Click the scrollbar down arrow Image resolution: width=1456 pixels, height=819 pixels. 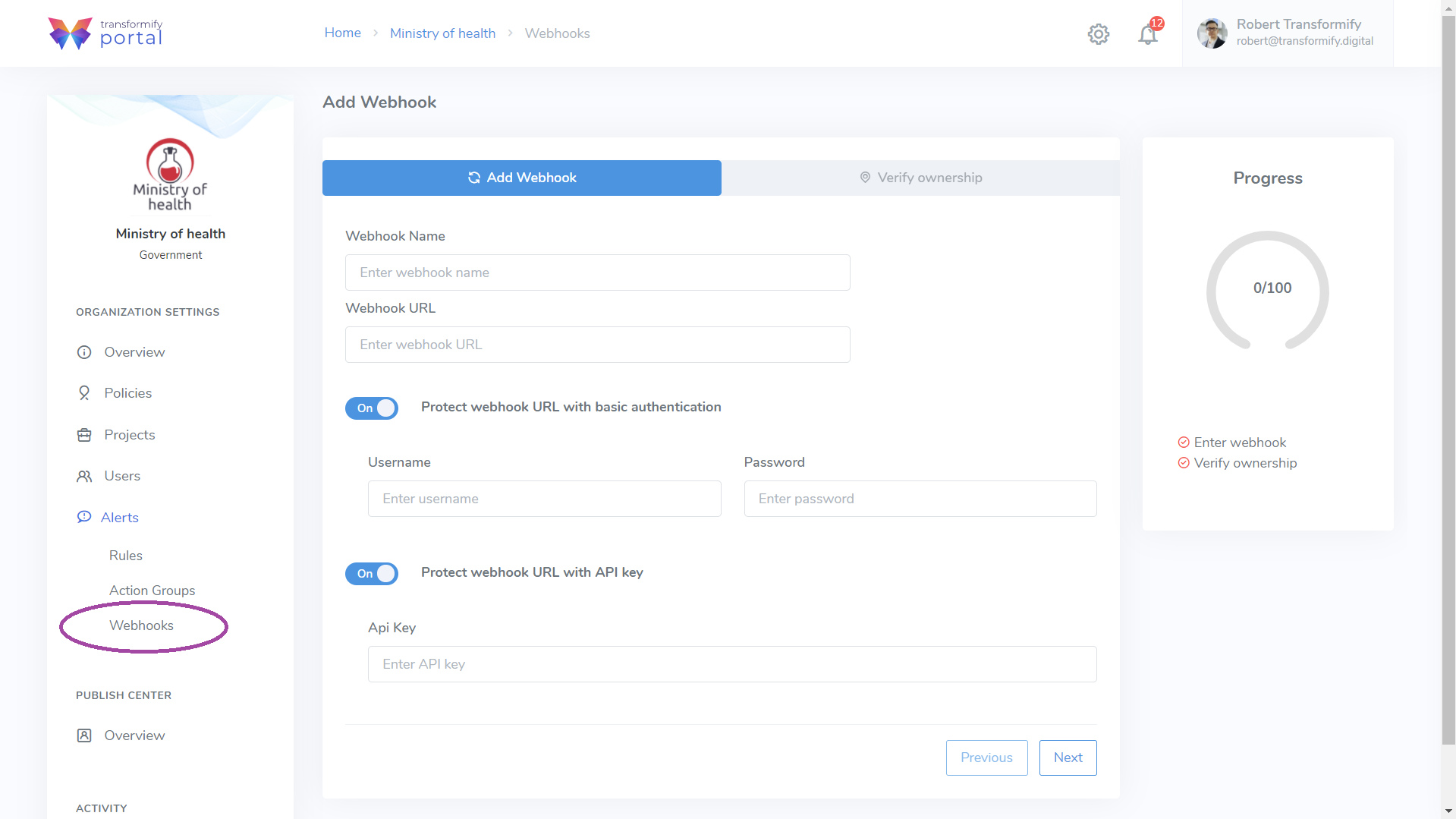1448,811
